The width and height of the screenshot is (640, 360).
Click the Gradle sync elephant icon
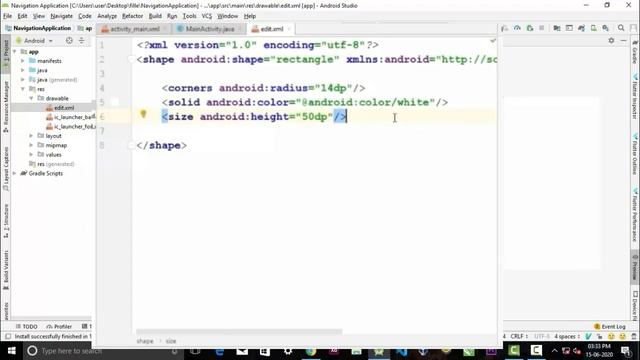[x=581, y=28]
